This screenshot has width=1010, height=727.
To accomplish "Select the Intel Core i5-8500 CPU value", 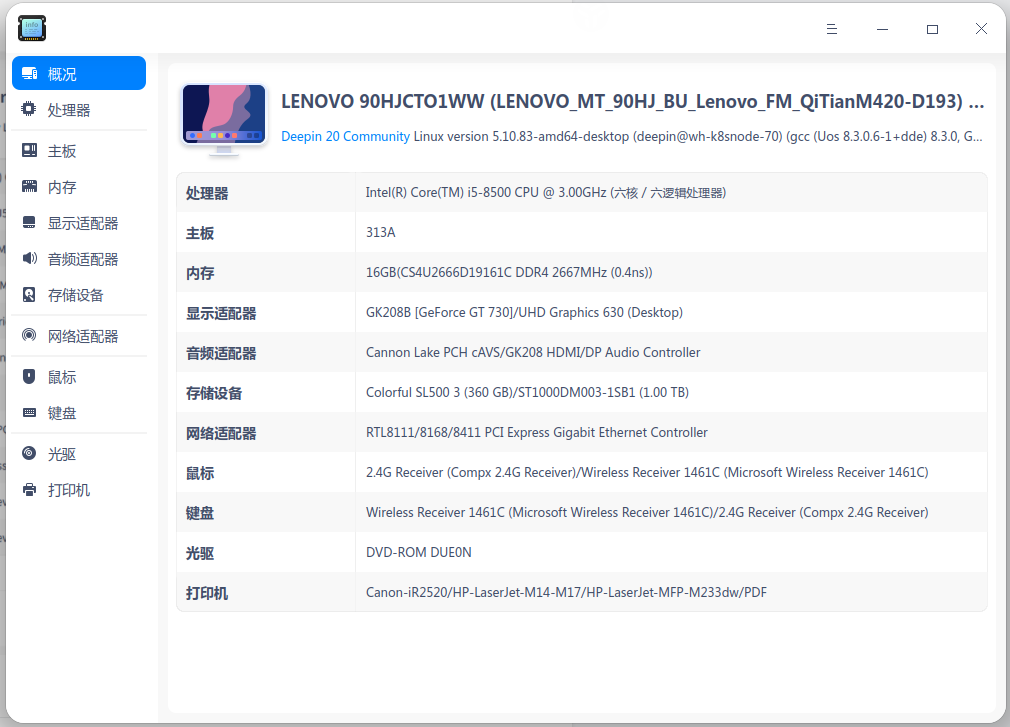I will point(546,193).
